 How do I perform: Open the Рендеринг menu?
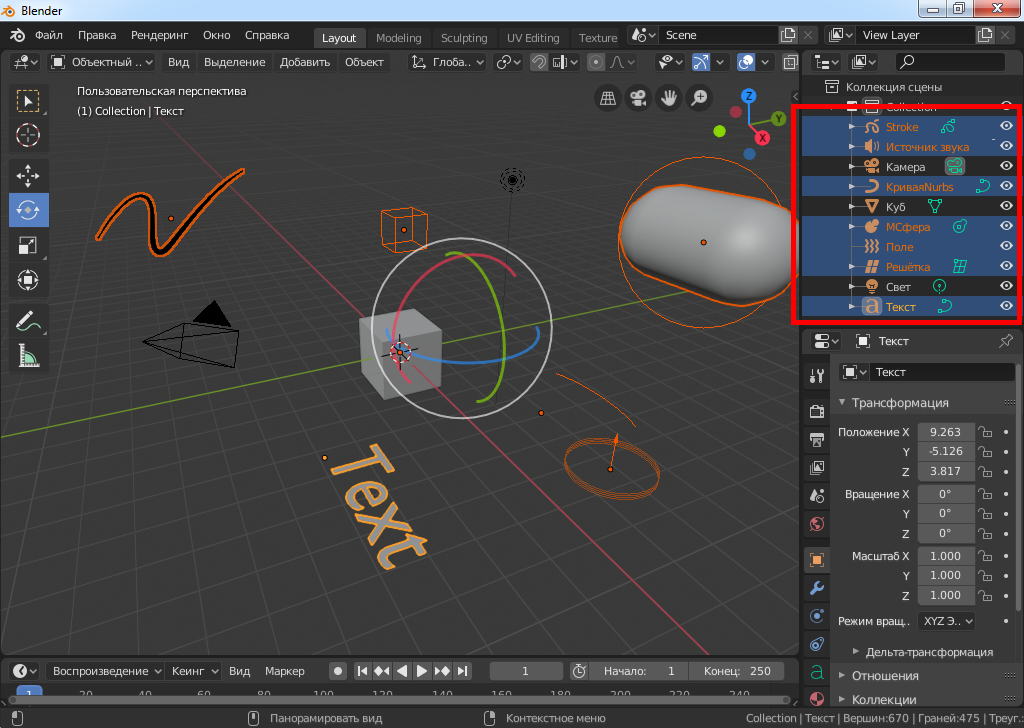tap(159, 35)
